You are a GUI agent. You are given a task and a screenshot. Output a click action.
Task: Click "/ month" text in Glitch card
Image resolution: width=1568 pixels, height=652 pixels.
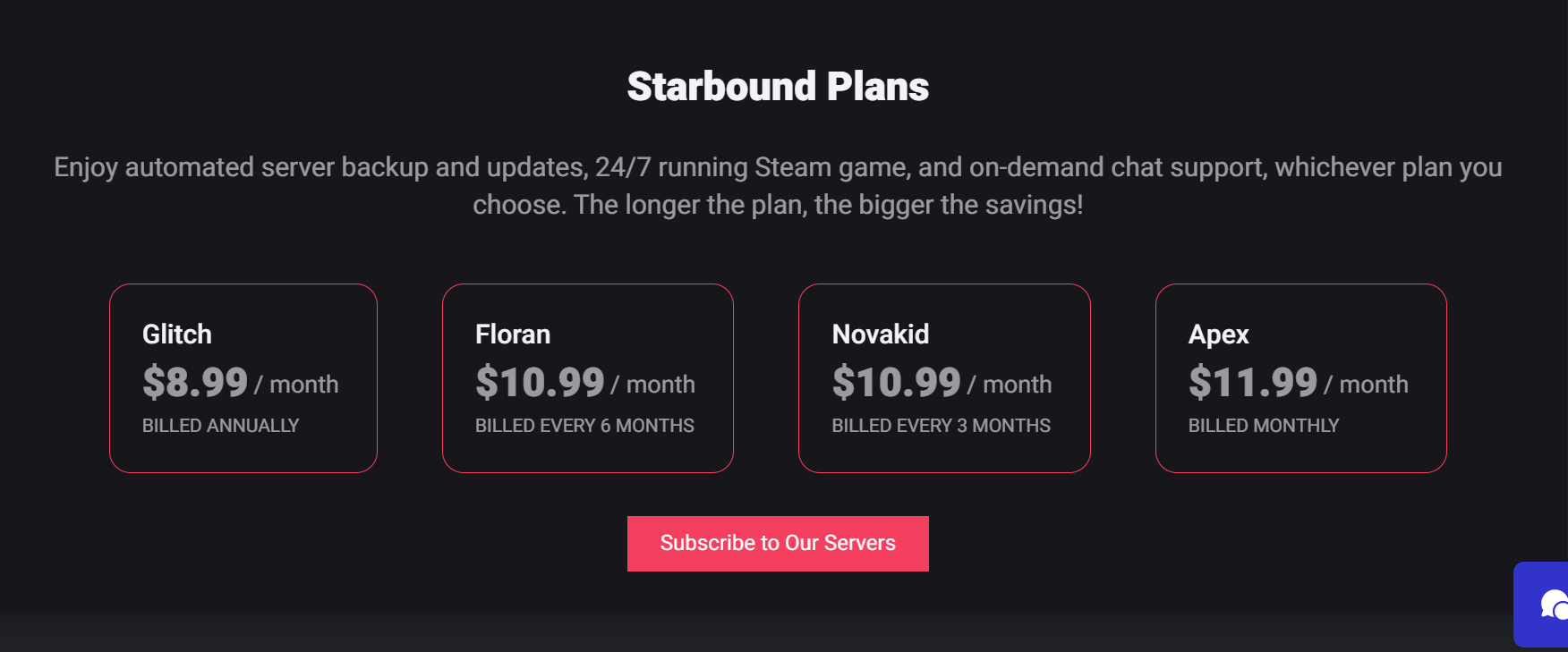297,385
